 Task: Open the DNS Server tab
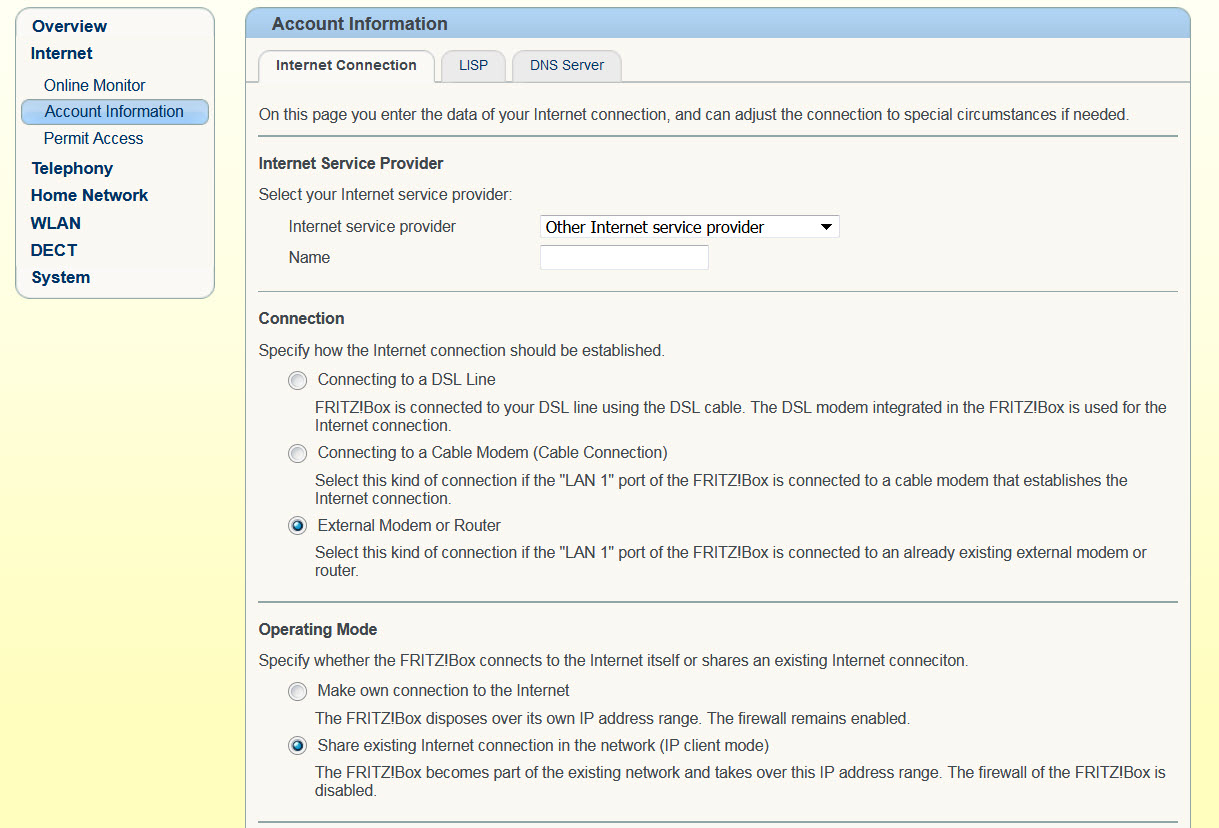click(566, 66)
